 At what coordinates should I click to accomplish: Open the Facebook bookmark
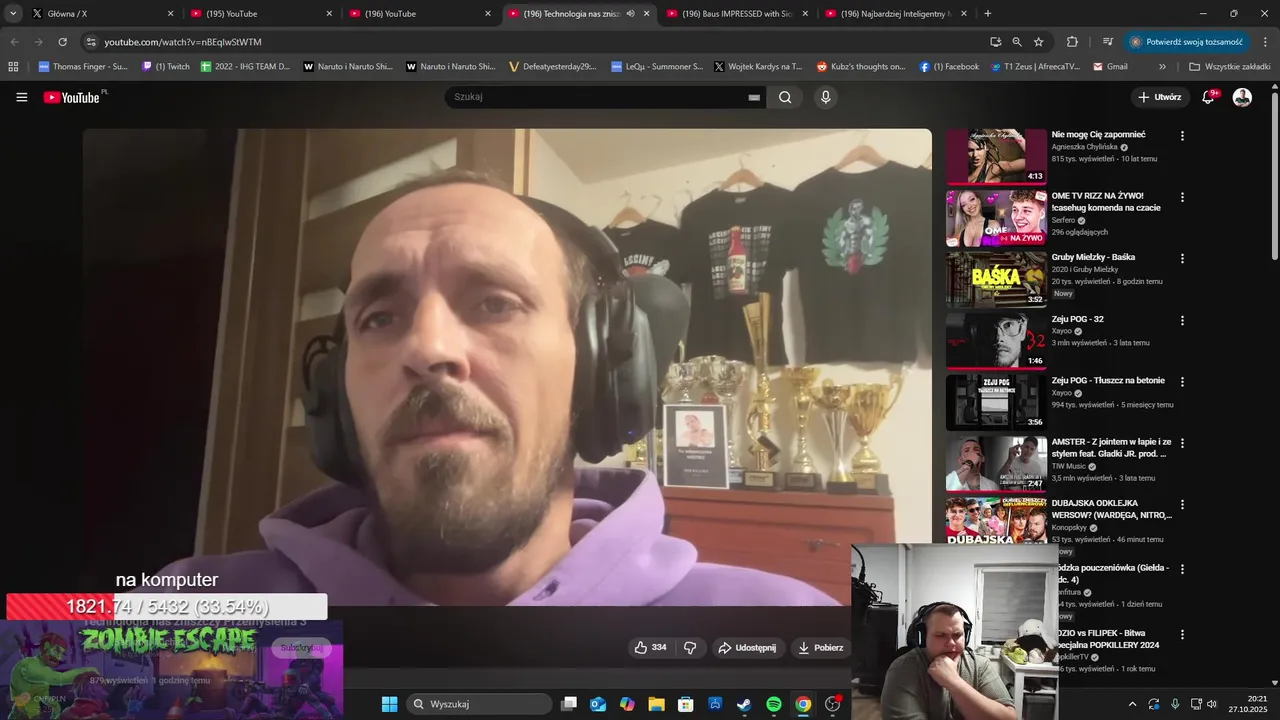949,67
